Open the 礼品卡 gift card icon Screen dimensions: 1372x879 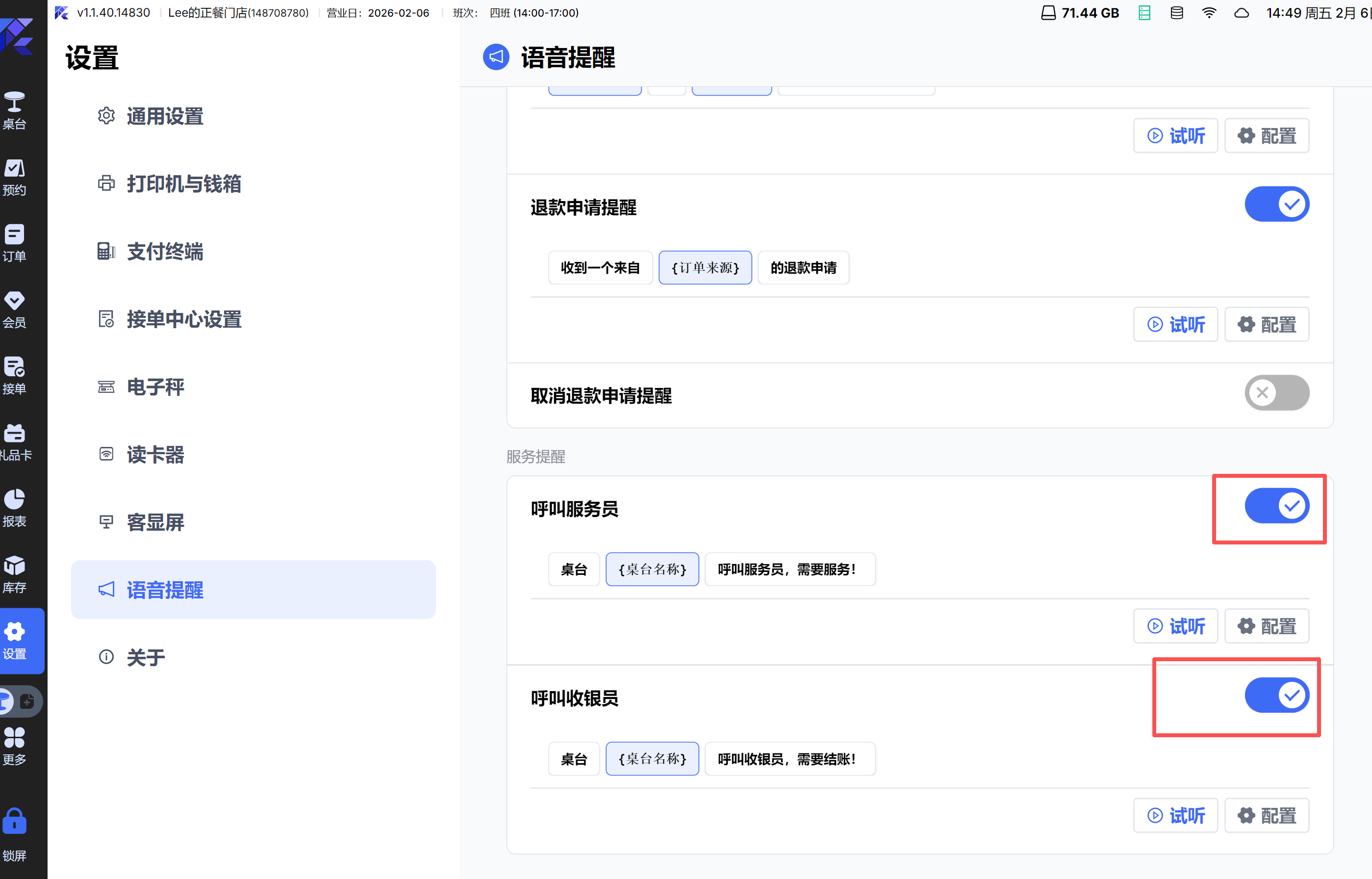click(15, 442)
